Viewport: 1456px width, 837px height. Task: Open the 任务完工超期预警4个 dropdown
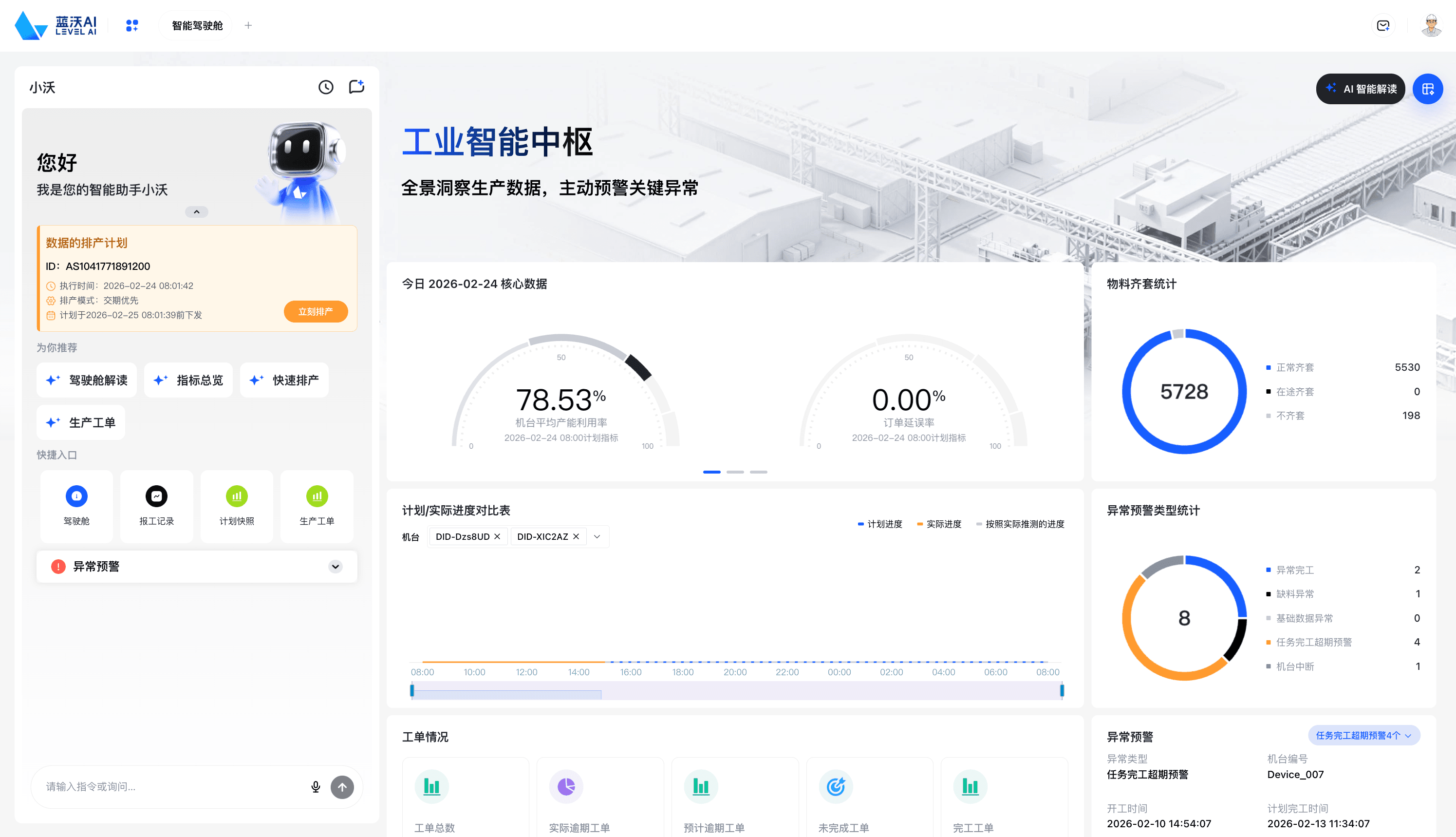1363,735
